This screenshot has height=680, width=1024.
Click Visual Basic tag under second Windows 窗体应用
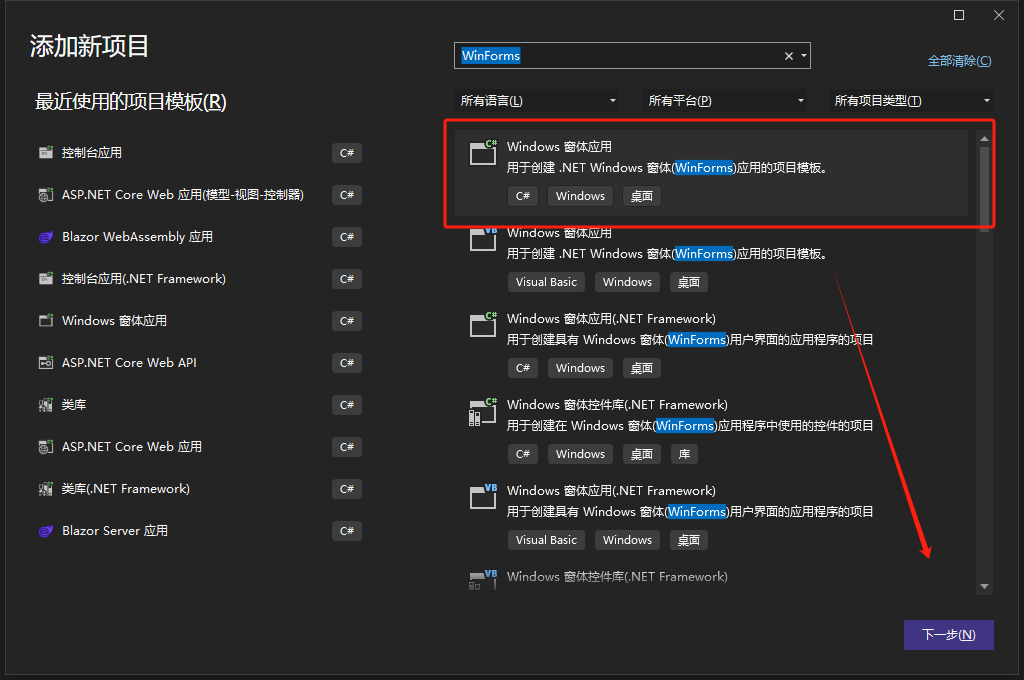click(546, 282)
